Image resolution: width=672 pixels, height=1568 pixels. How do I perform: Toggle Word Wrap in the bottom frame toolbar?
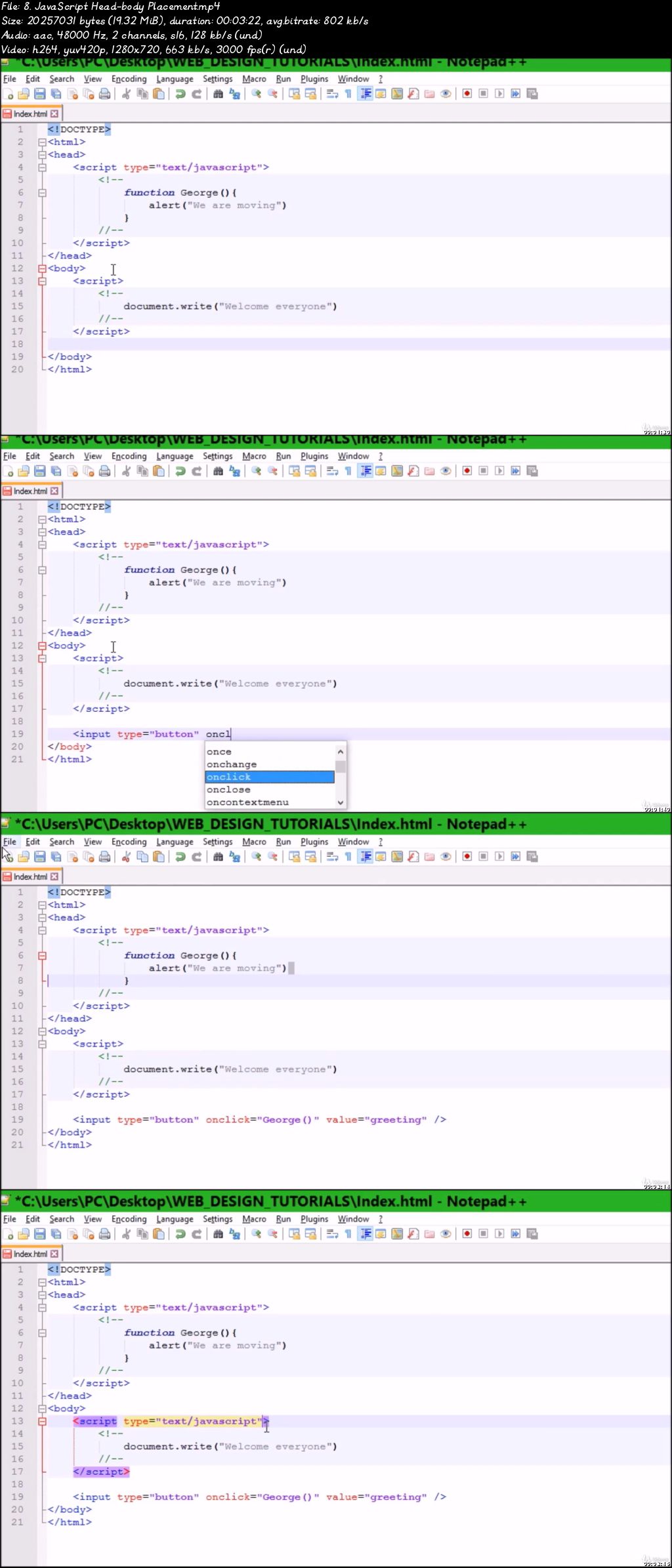pyautogui.click(x=332, y=1234)
